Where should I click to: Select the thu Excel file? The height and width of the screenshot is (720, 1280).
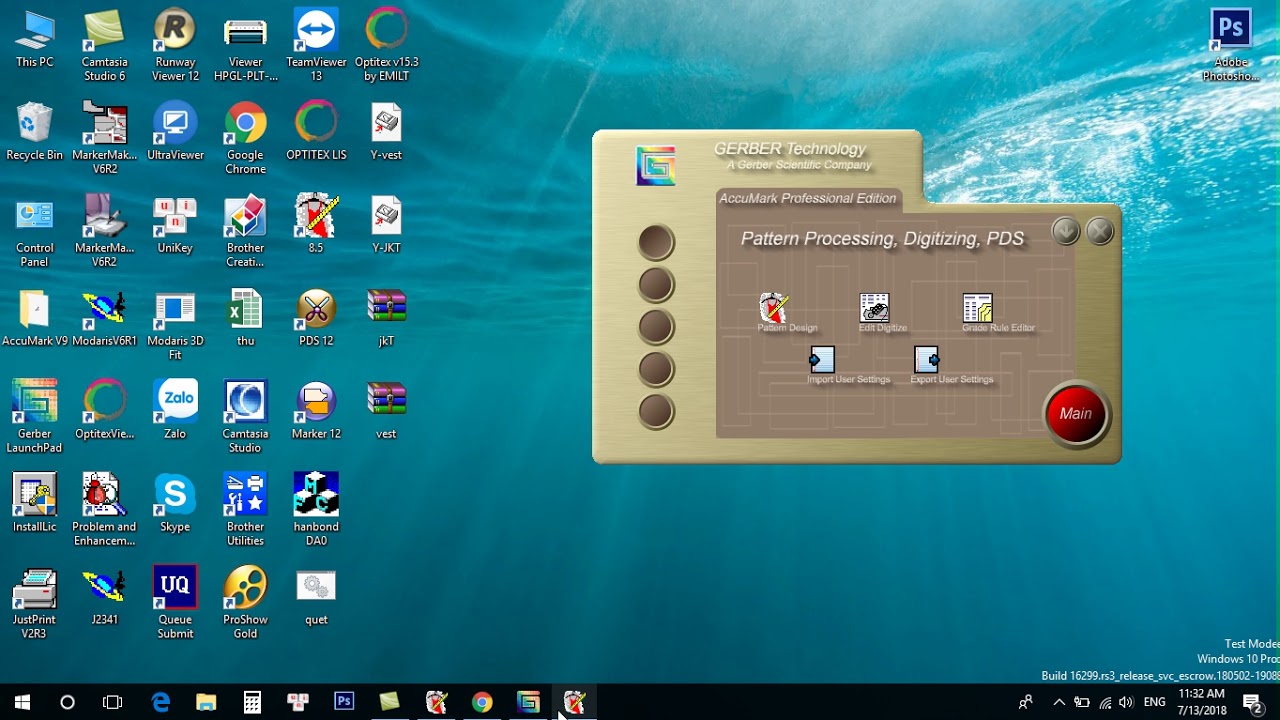click(245, 318)
